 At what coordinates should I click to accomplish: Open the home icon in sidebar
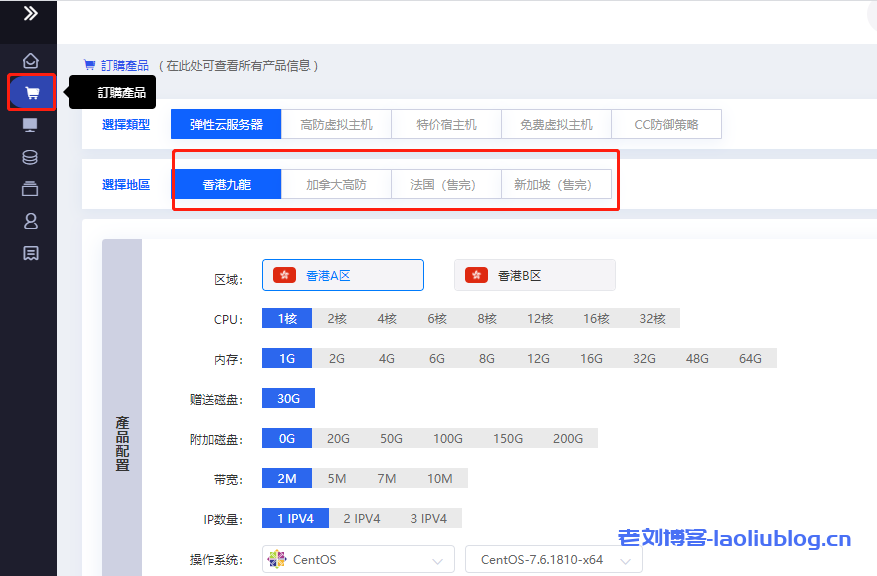coord(30,61)
